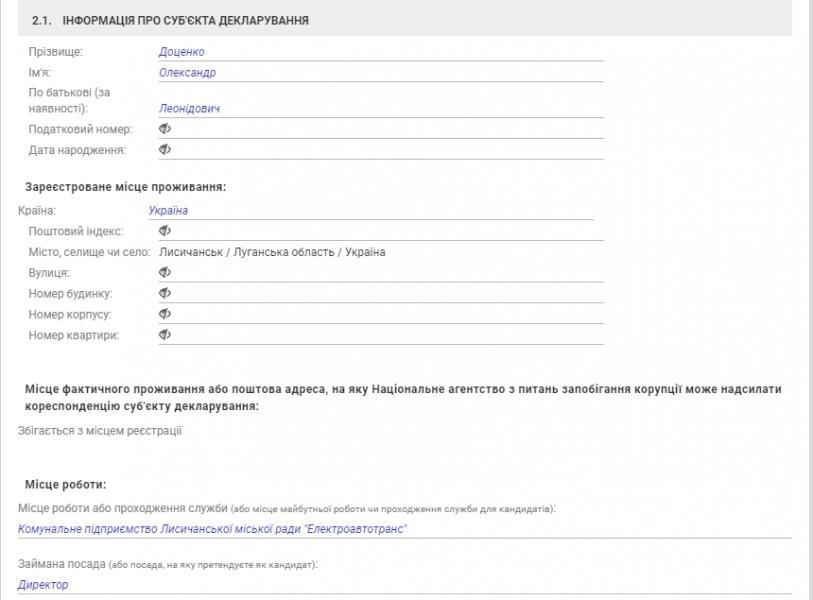Click the Займана посада label
The width and height of the screenshot is (813, 600).
point(62,565)
